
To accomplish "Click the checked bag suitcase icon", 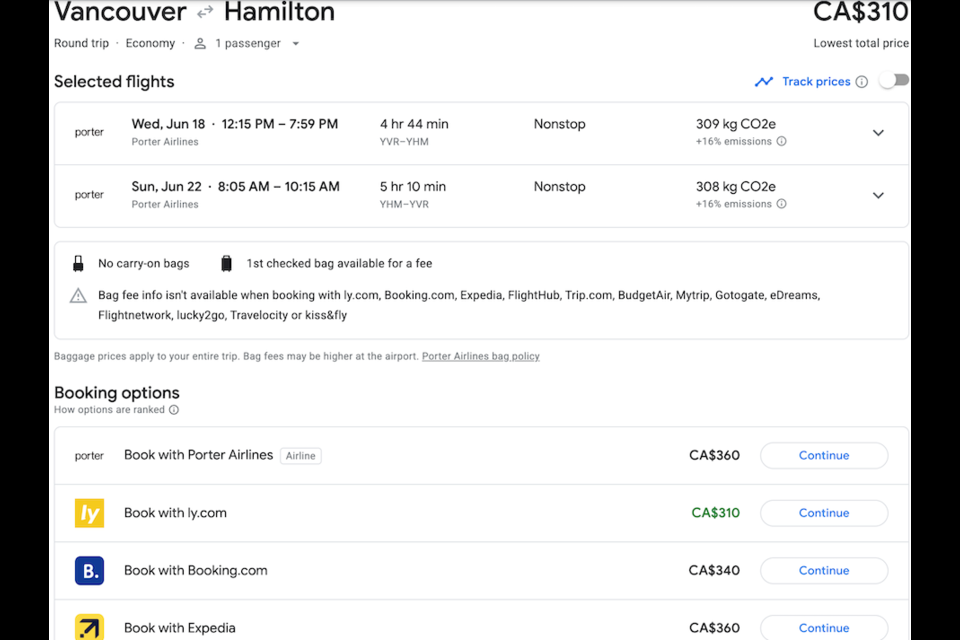I will tap(226, 263).
